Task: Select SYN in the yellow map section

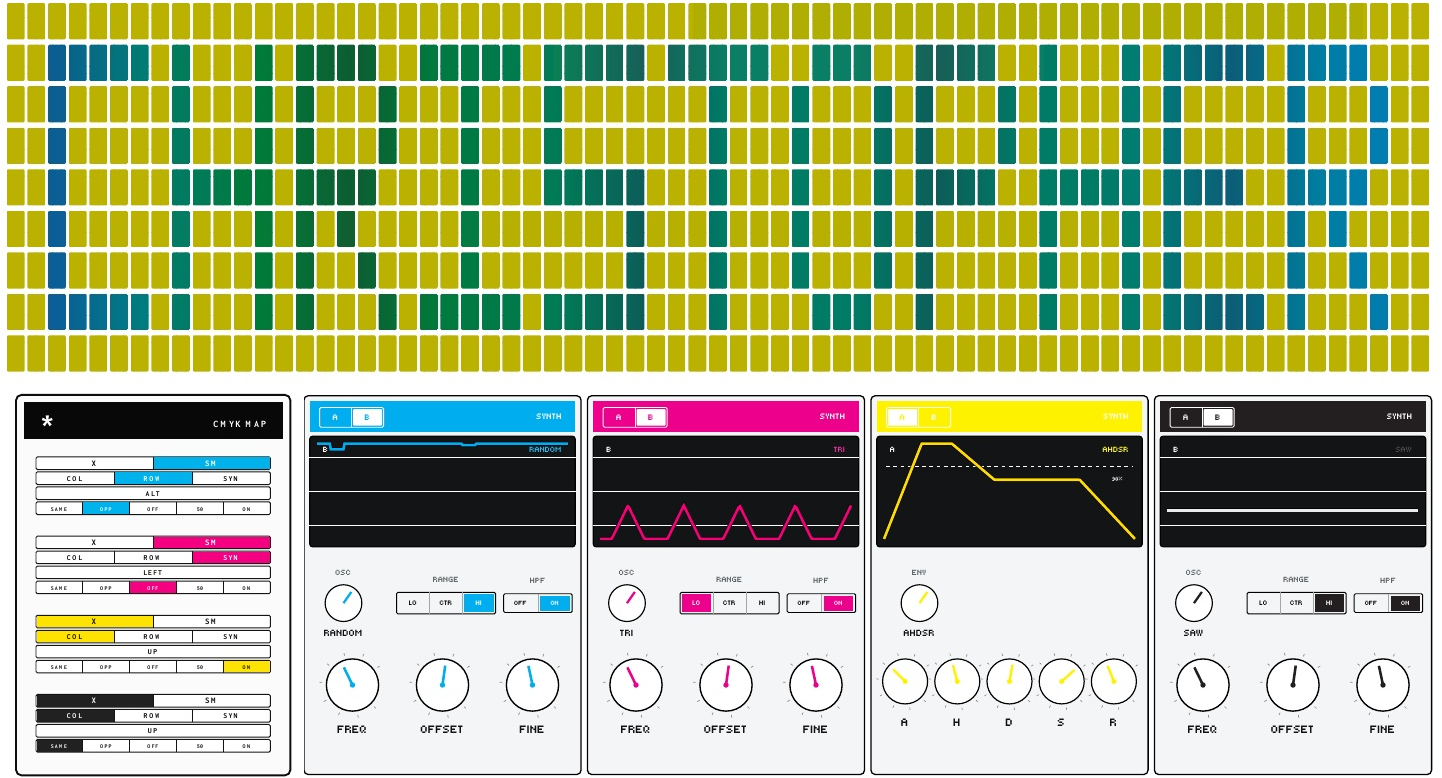Action: (231, 636)
